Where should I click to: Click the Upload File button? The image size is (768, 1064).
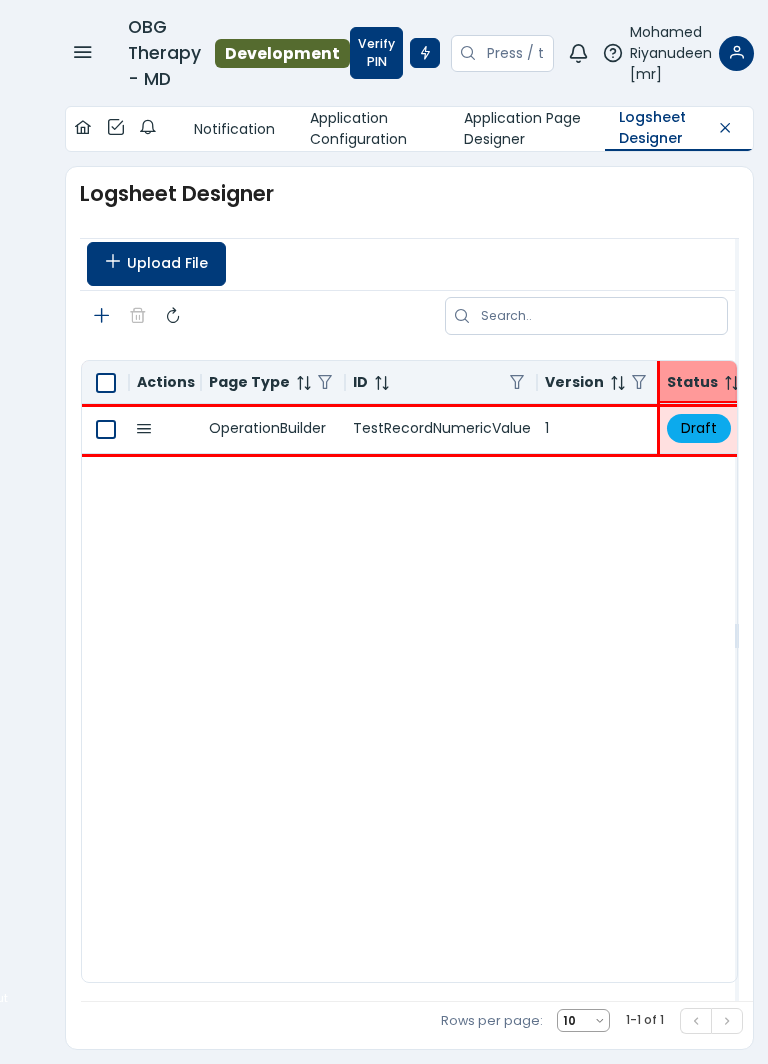(156, 264)
